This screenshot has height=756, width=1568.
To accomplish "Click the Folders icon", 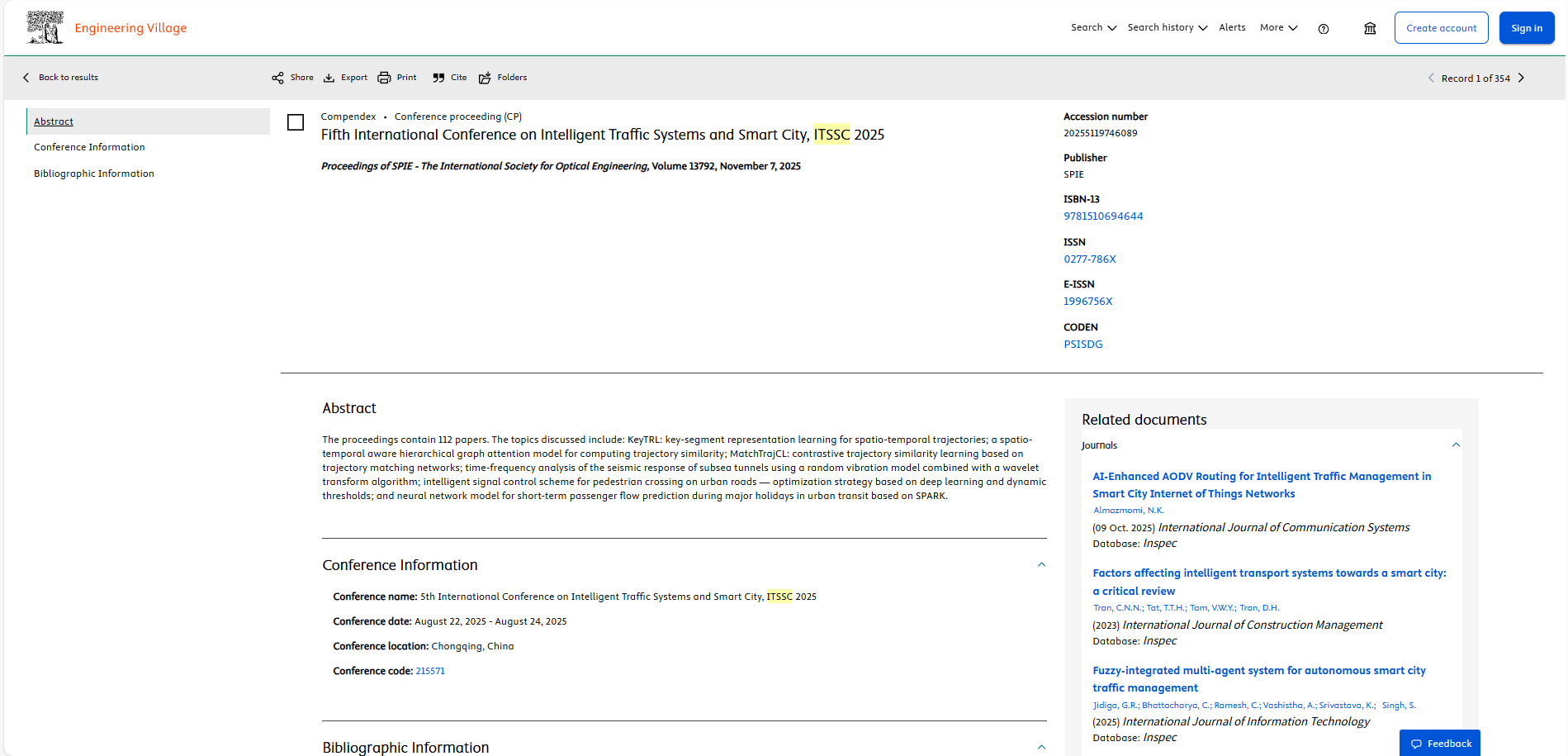I will (x=485, y=78).
